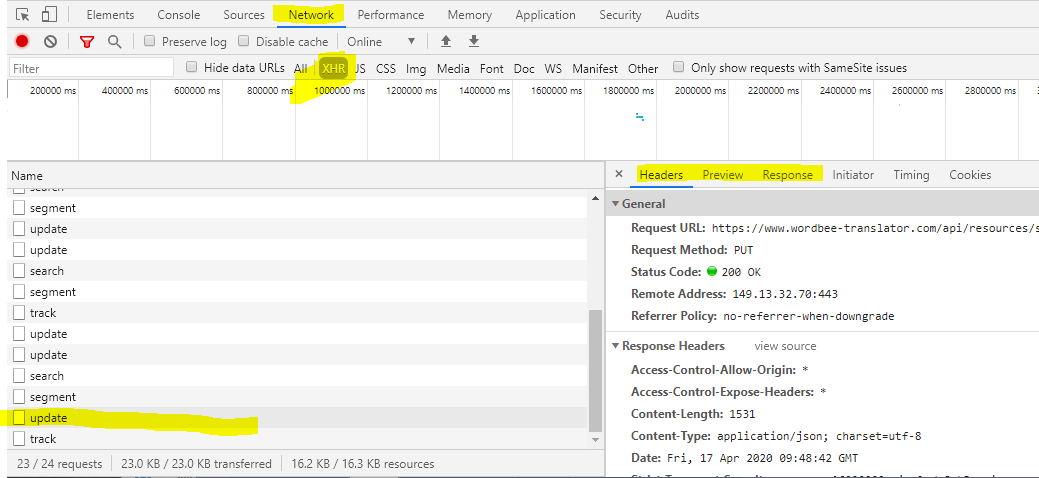Click the export HAR download arrow
Viewport: 1039px width, 478px height.
[474, 42]
